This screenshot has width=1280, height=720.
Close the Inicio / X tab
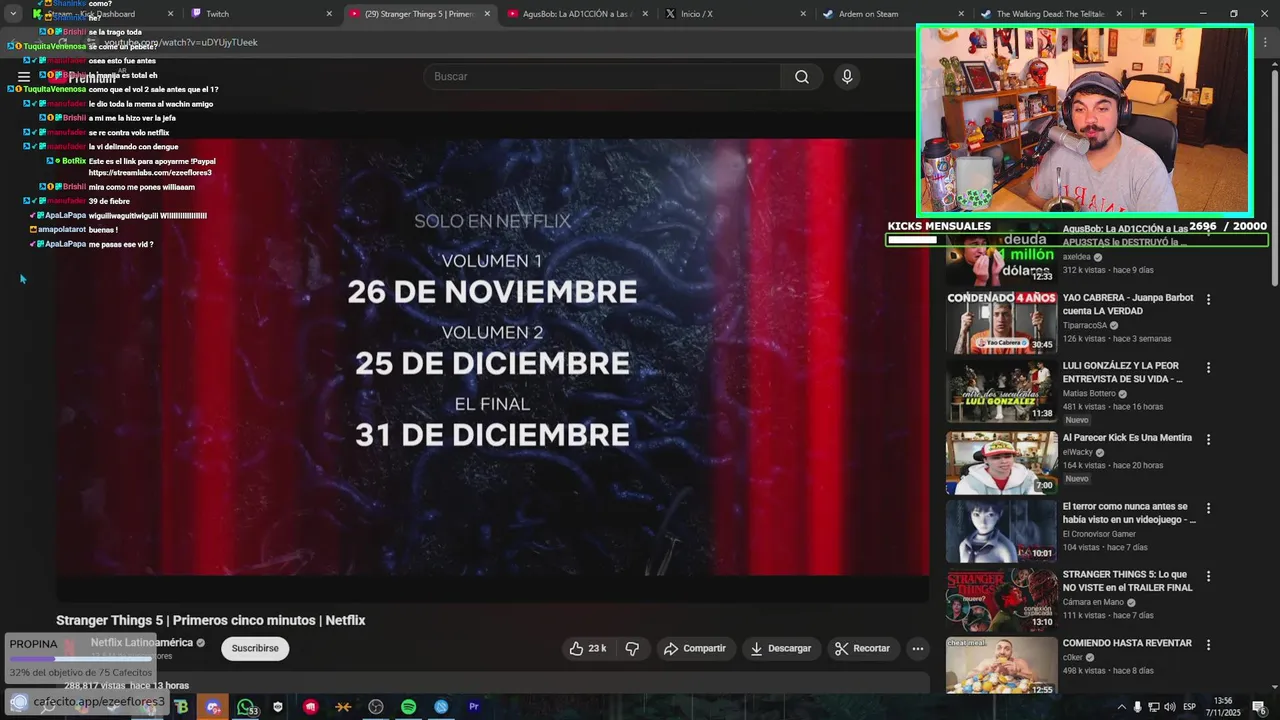pyautogui.click(x=803, y=14)
